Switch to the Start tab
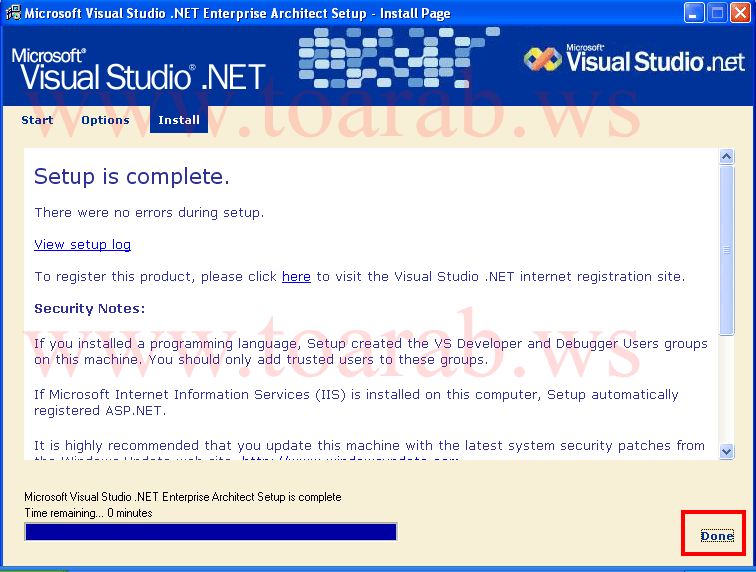756x572 pixels. click(37, 120)
